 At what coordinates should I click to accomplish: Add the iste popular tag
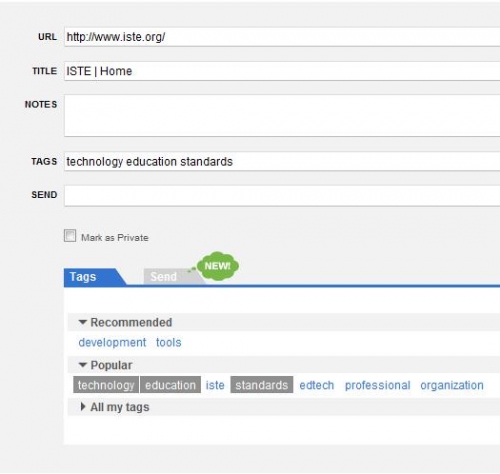pos(215,385)
